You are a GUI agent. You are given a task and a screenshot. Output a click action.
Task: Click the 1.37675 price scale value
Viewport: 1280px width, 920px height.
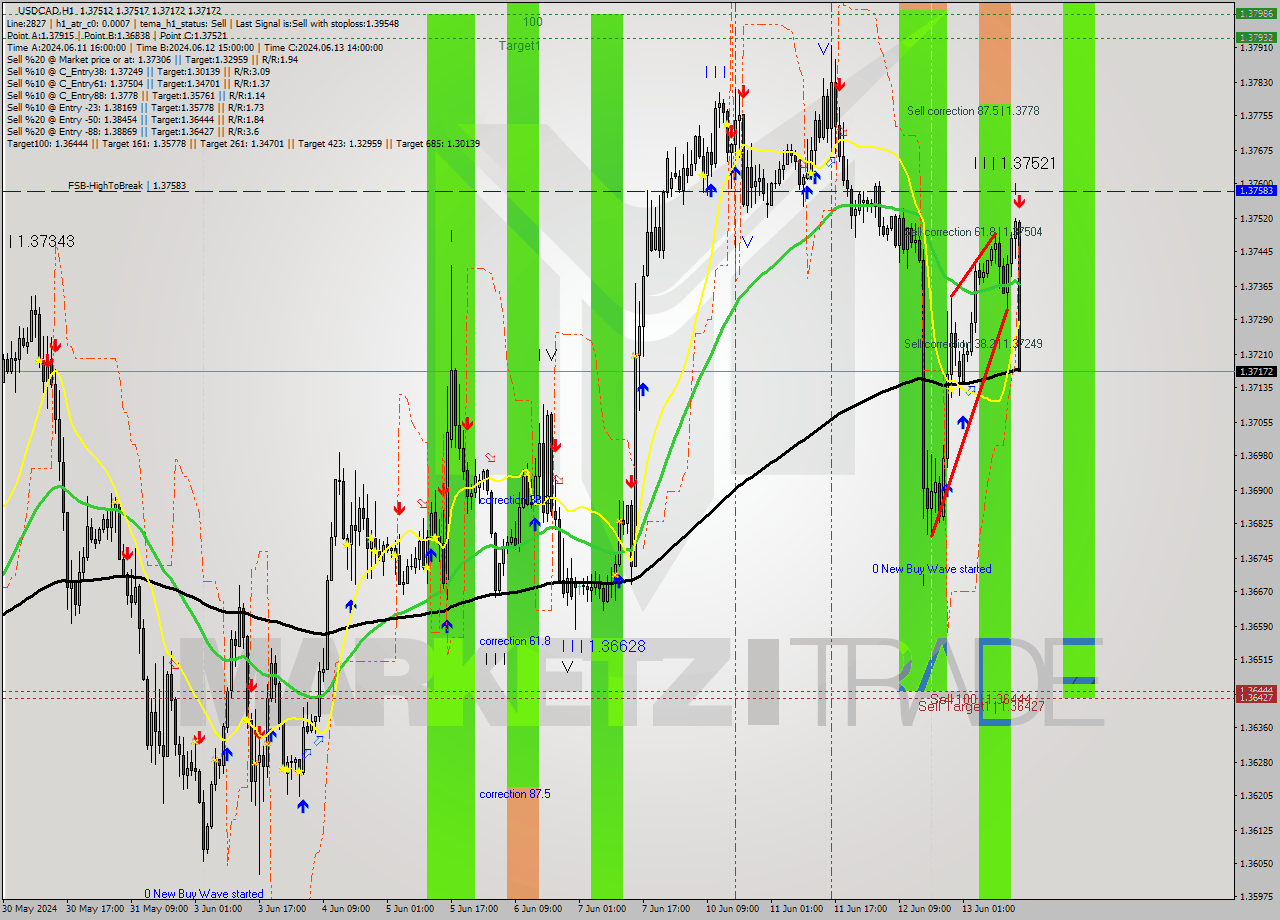click(1255, 151)
